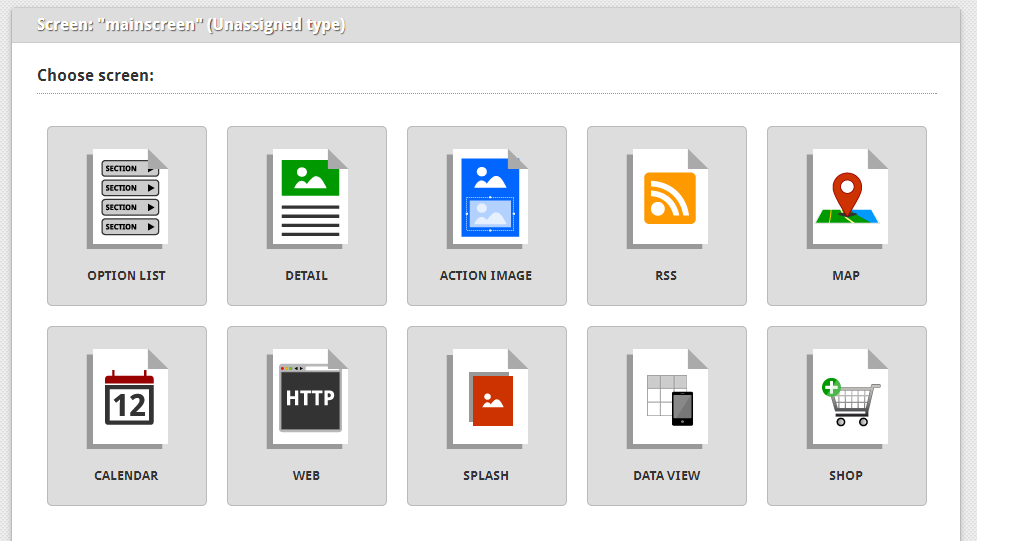1018x541 pixels.
Task: Click the 'Choose screen:' heading
Action: (95, 75)
